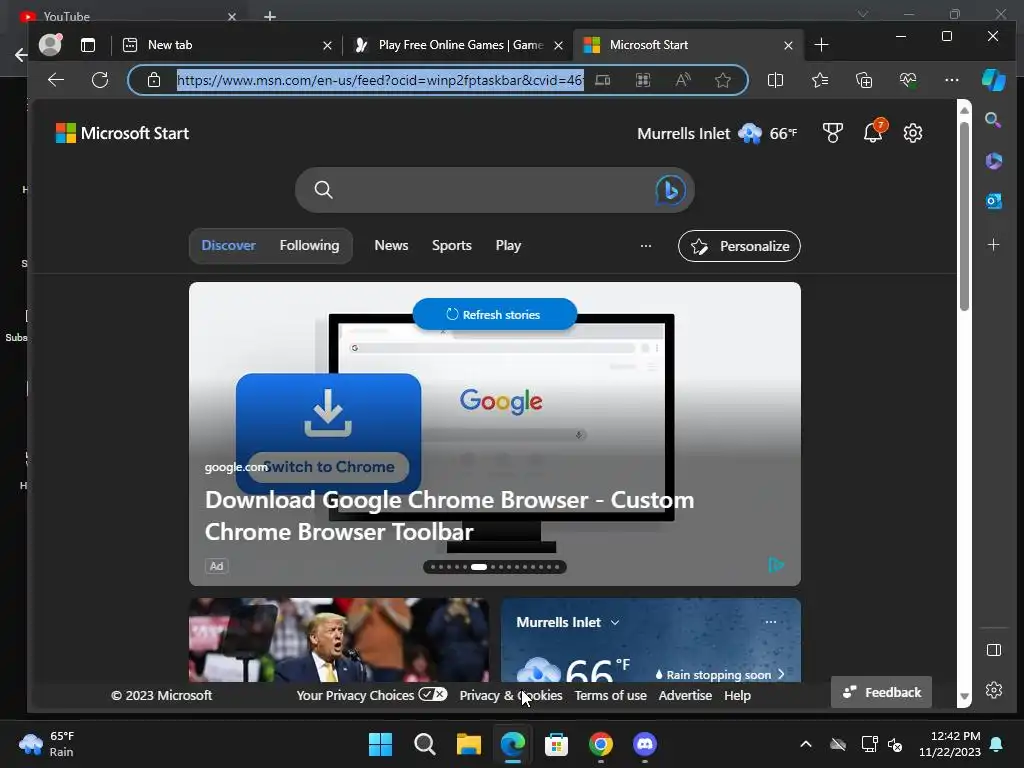This screenshot has height=768, width=1024.
Task: Add this page to favorites star
Action: pos(723,80)
